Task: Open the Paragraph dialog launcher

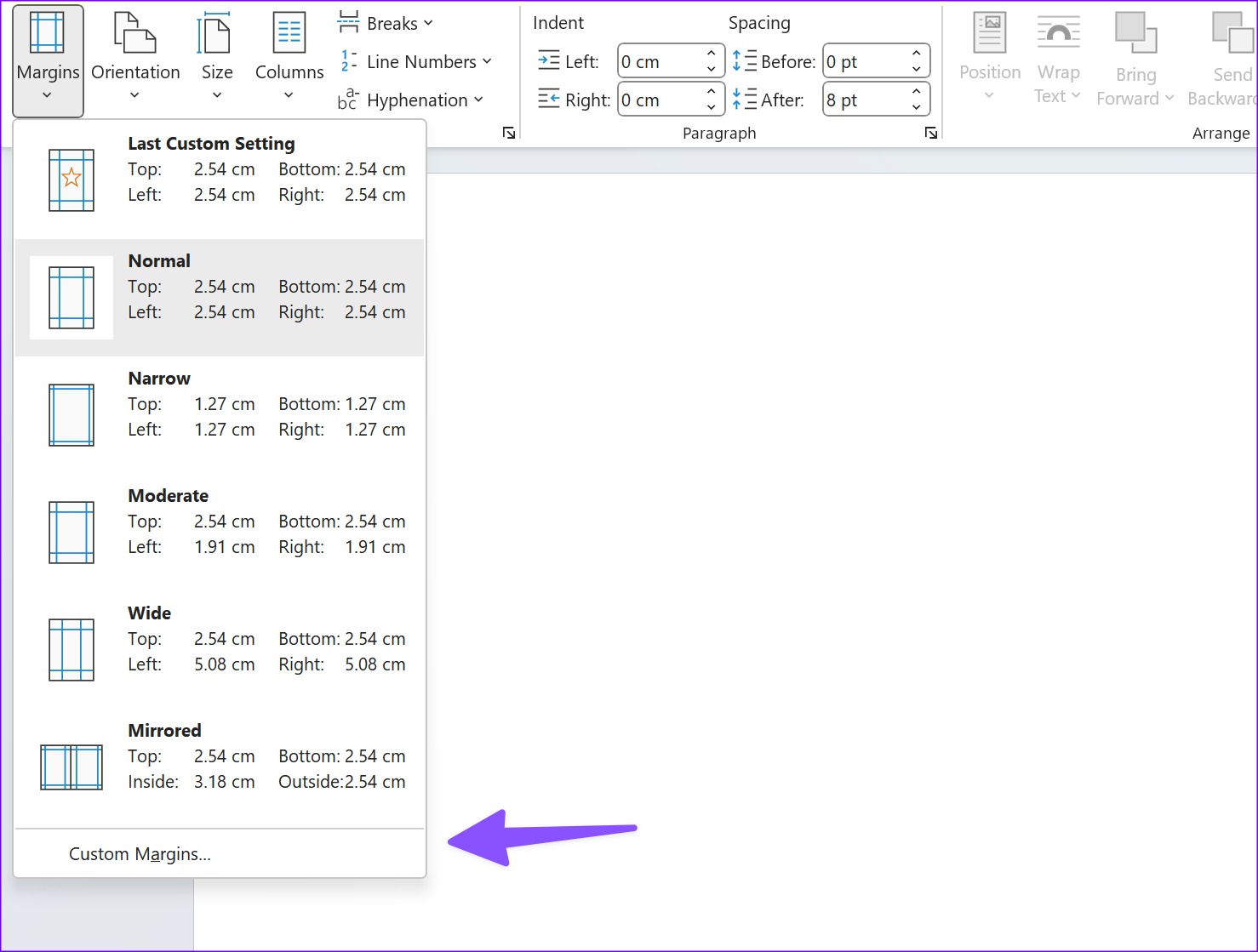Action: click(930, 133)
